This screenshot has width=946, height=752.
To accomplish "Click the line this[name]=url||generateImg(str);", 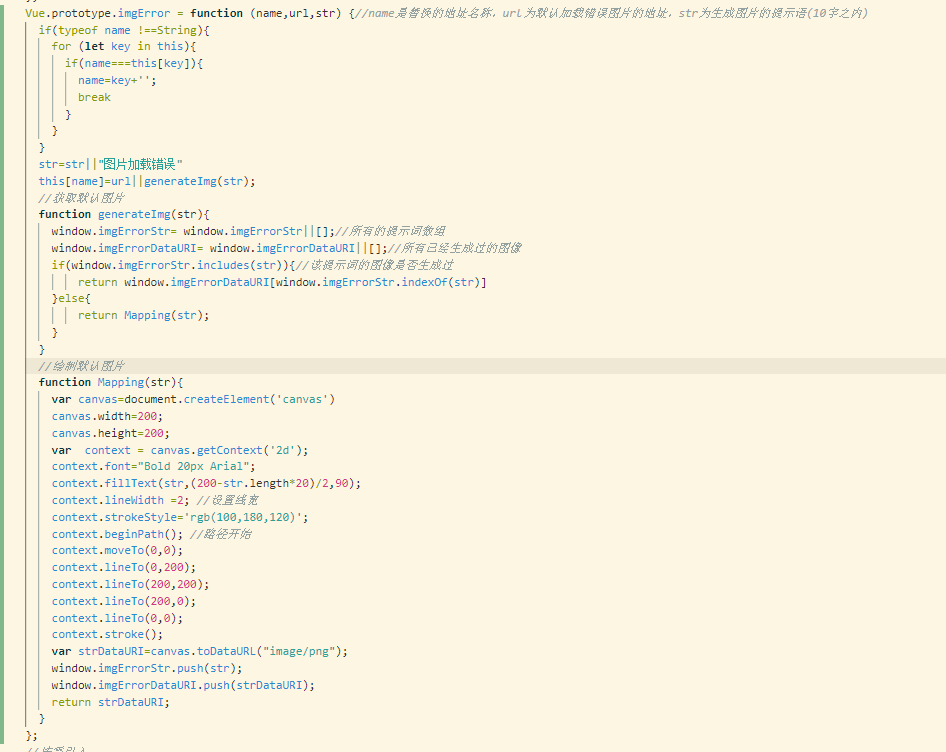I will click(147, 181).
